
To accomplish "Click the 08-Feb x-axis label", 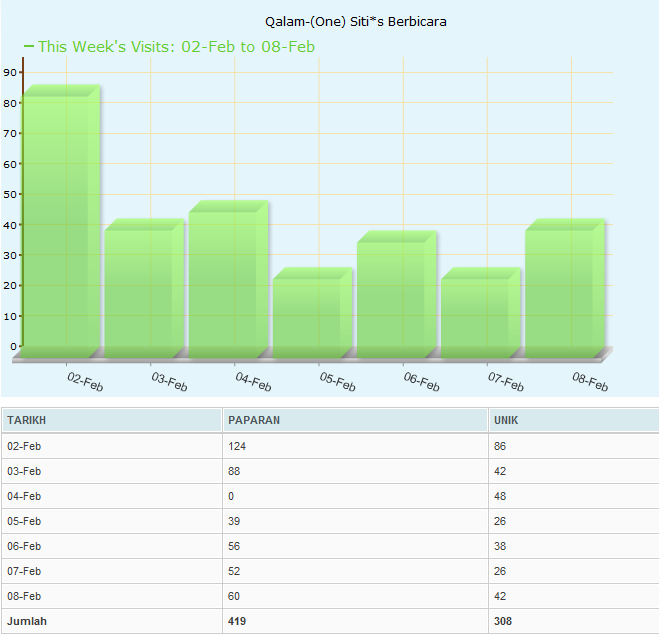I will point(590,382).
